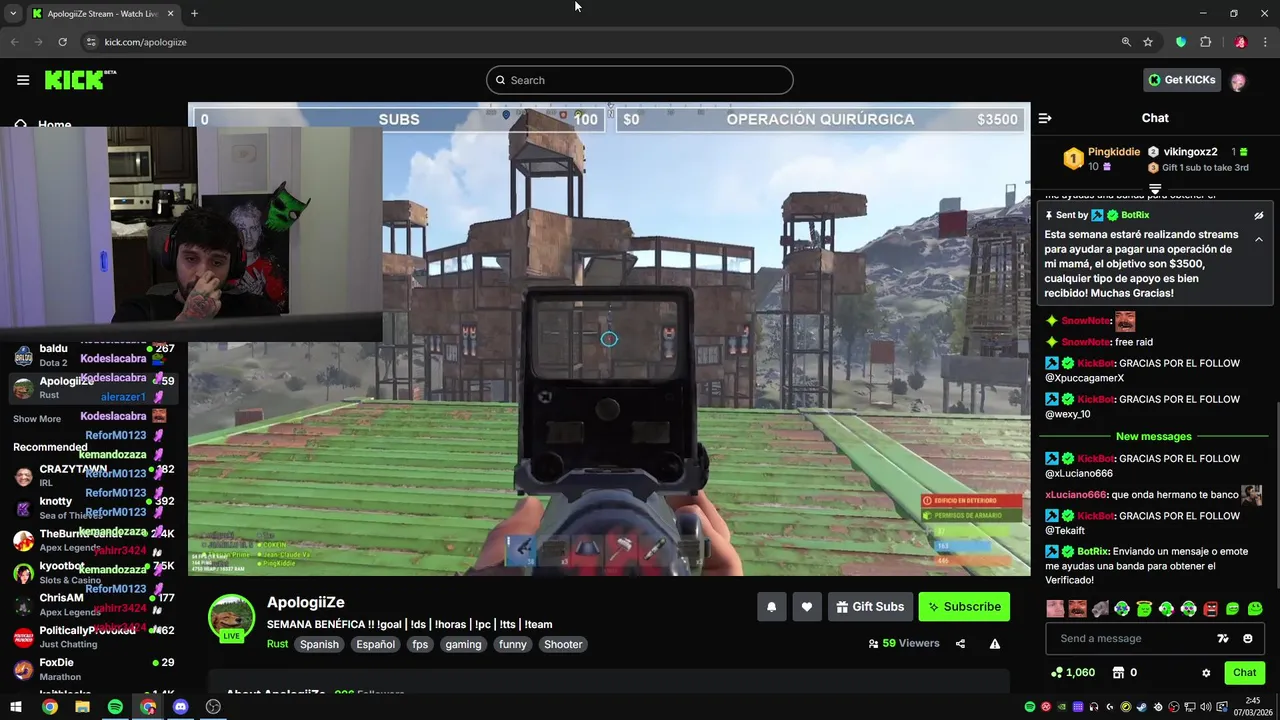1280x720 pixels.
Task: Select the Shooter tag
Action: click(x=563, y=644)
